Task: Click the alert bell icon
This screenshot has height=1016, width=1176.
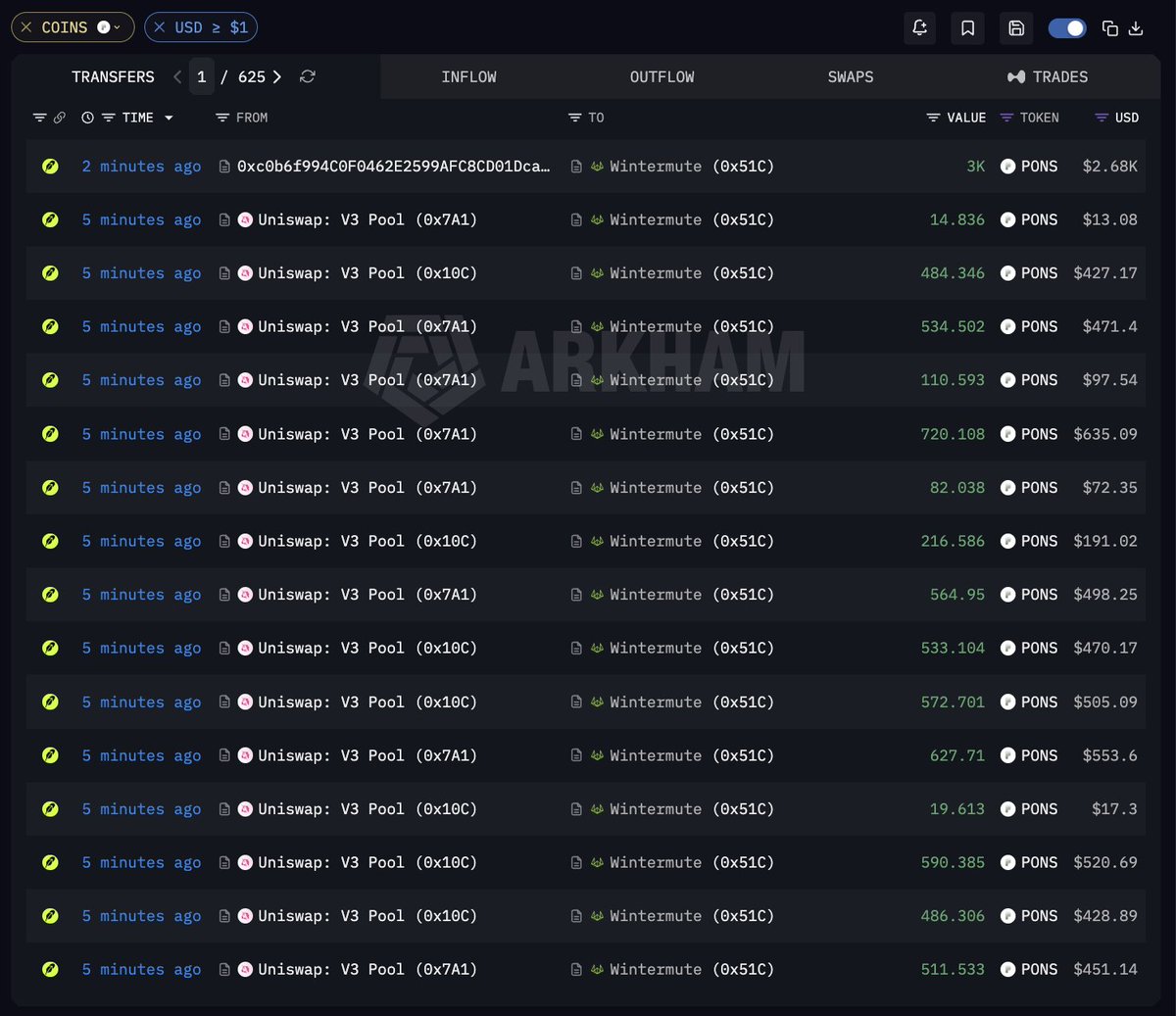Action: pyautogui.click(x=919, y=28)
